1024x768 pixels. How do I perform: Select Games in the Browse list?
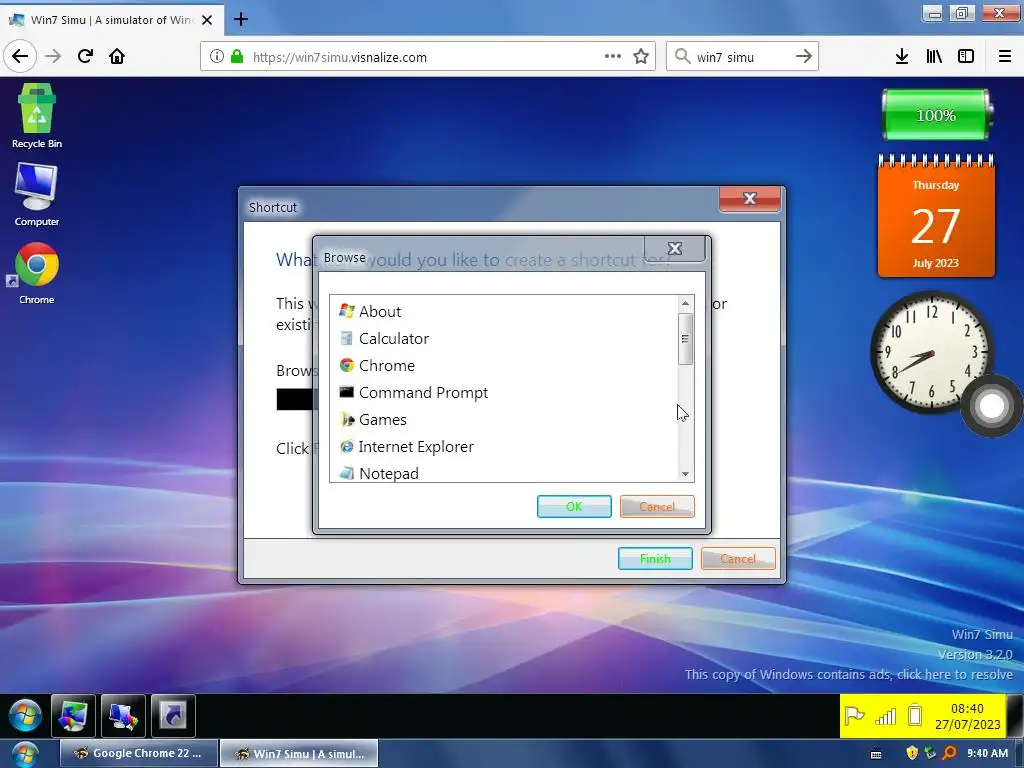click(x=504, y=419)
